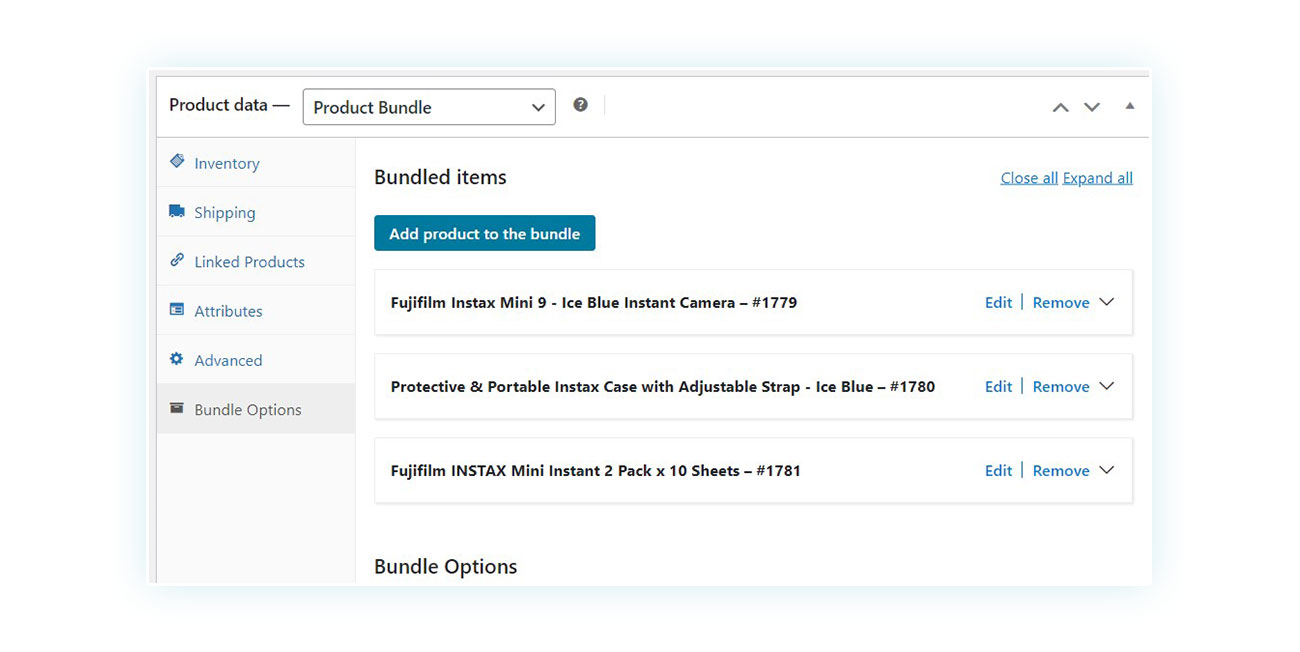Move Product data panel down arrow
Viewport: 1300px width, 652px height.
pyautogui.click(x=1092, y=107)
